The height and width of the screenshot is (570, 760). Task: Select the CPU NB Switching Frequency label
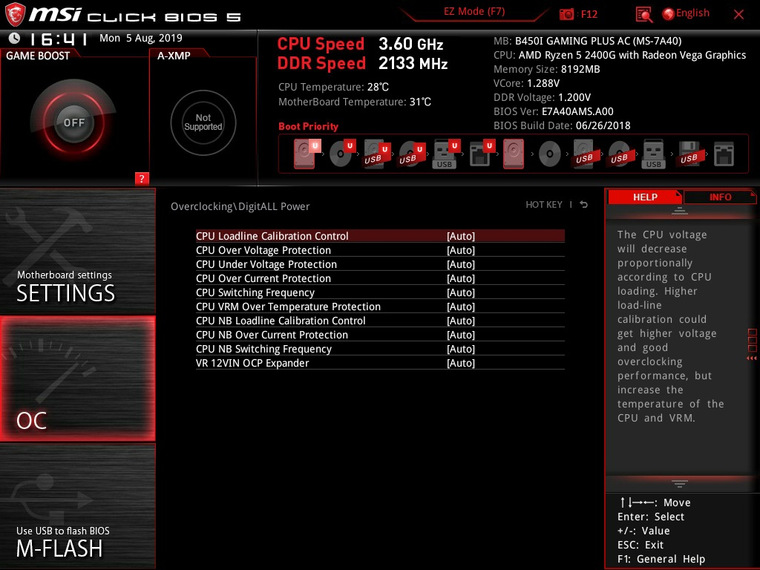[264, 348]
